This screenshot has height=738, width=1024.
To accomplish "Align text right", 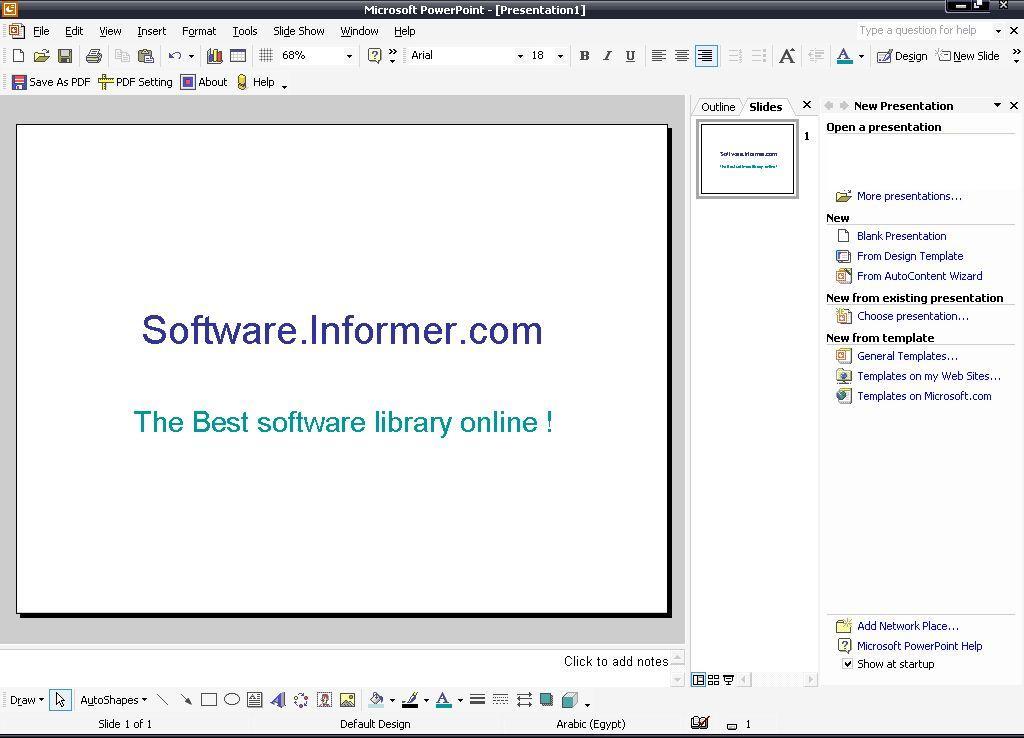I will coord(705,56).
